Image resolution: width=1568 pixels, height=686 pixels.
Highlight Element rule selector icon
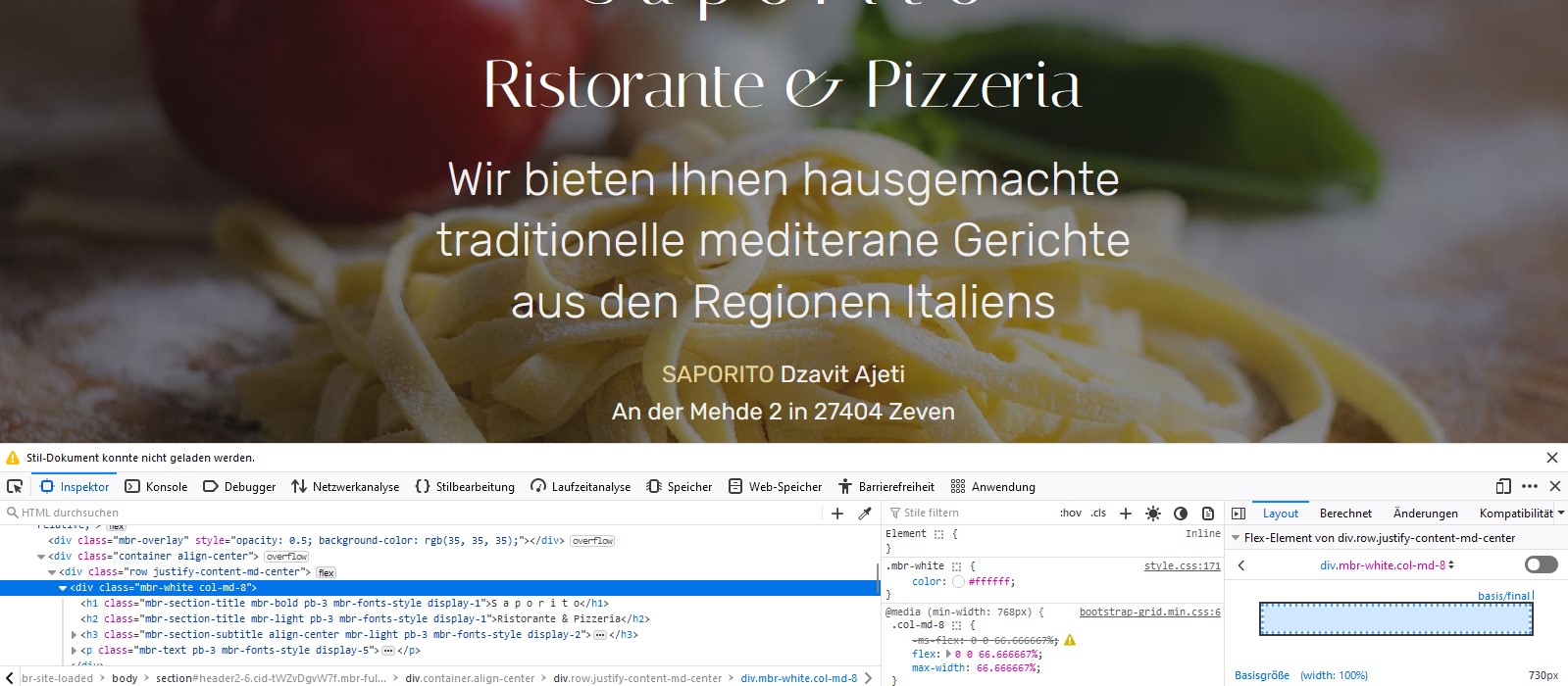coord(938,534)
